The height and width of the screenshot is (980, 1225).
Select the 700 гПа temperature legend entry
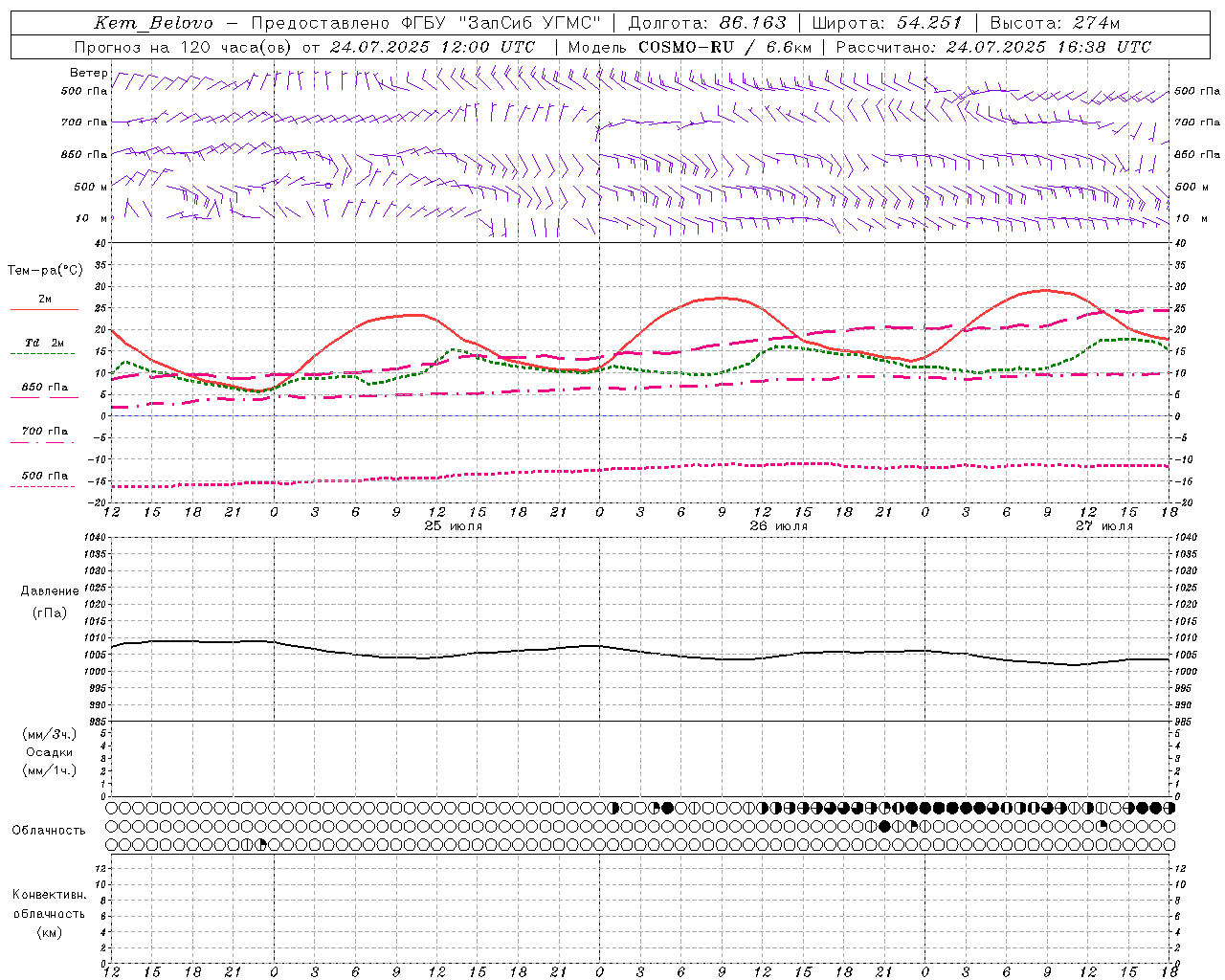pos(44,431)
